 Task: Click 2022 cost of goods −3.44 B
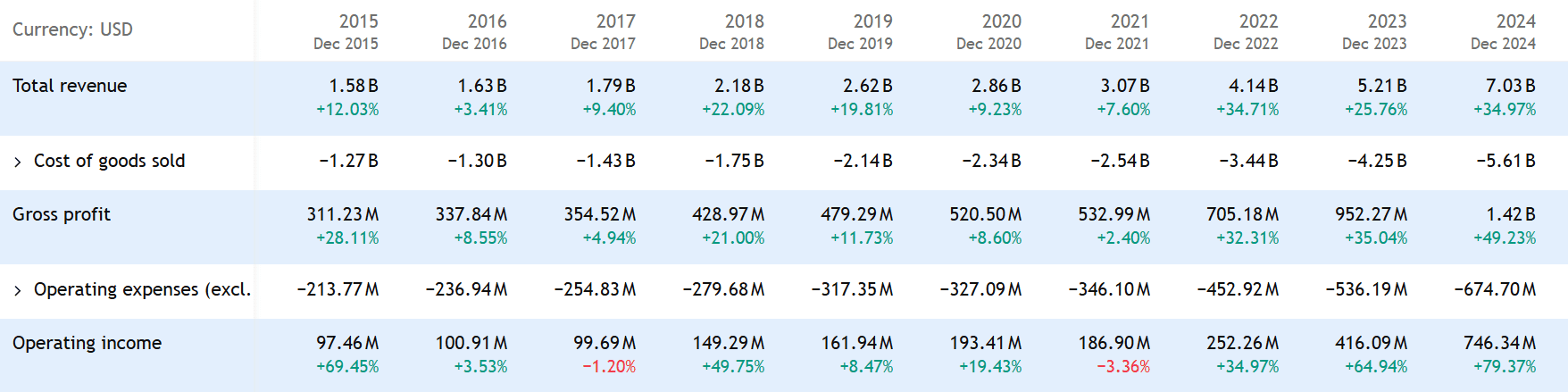[1248, 161]
